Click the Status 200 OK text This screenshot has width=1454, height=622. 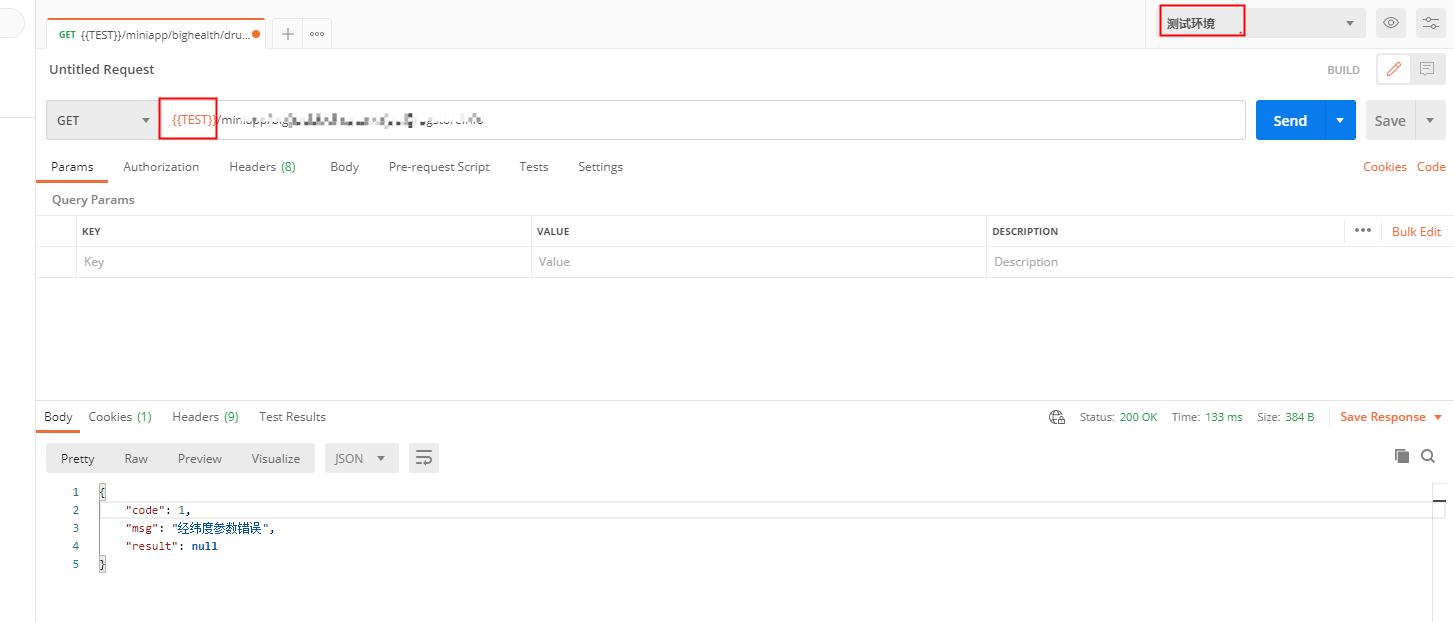pos(1118,417)
